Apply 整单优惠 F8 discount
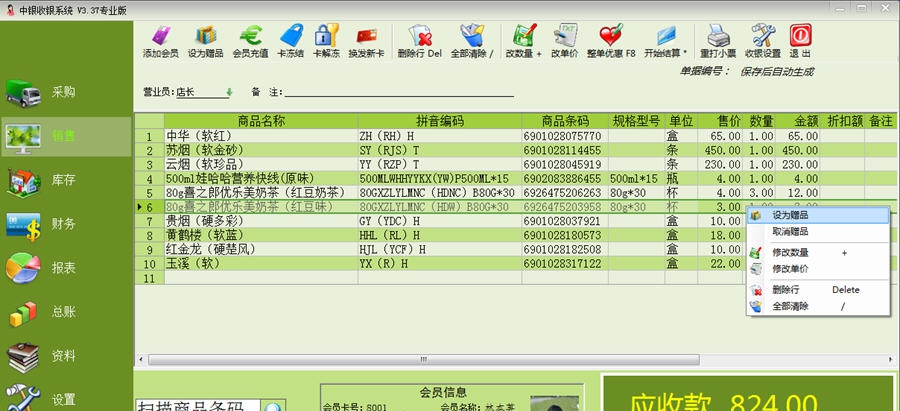The height and width of the screenshot is (411, 900). pyautogui.click(x=611, y=40)
